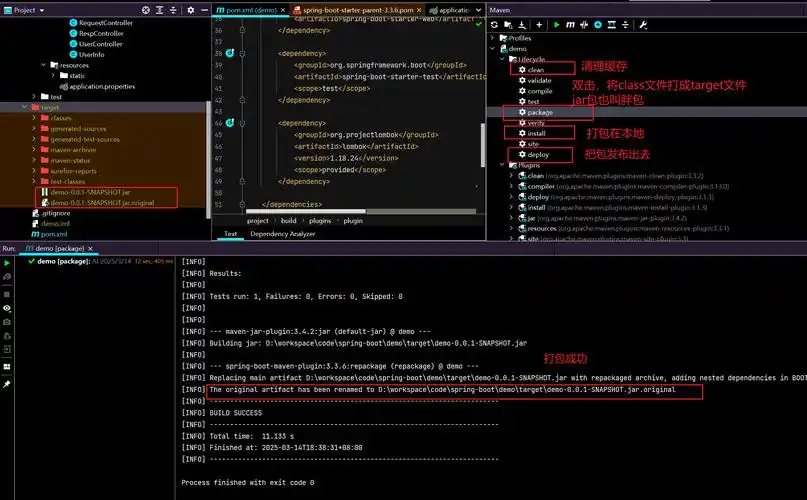Click the layout icon in Run sidebar
This screenshot has height=500, width=807.
(7, 367)
